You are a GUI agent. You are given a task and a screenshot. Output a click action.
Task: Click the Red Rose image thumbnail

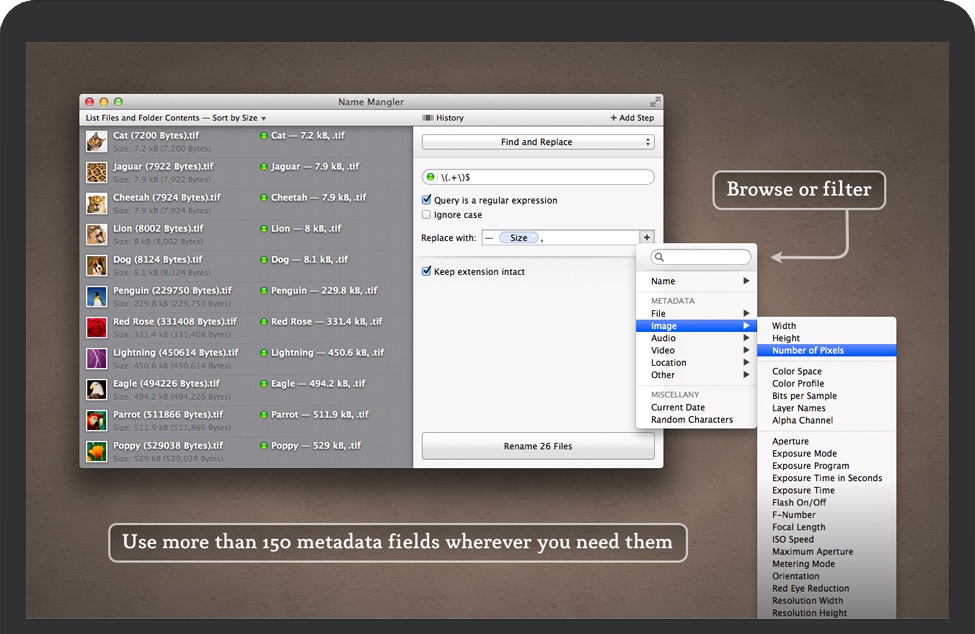[96, 326]
